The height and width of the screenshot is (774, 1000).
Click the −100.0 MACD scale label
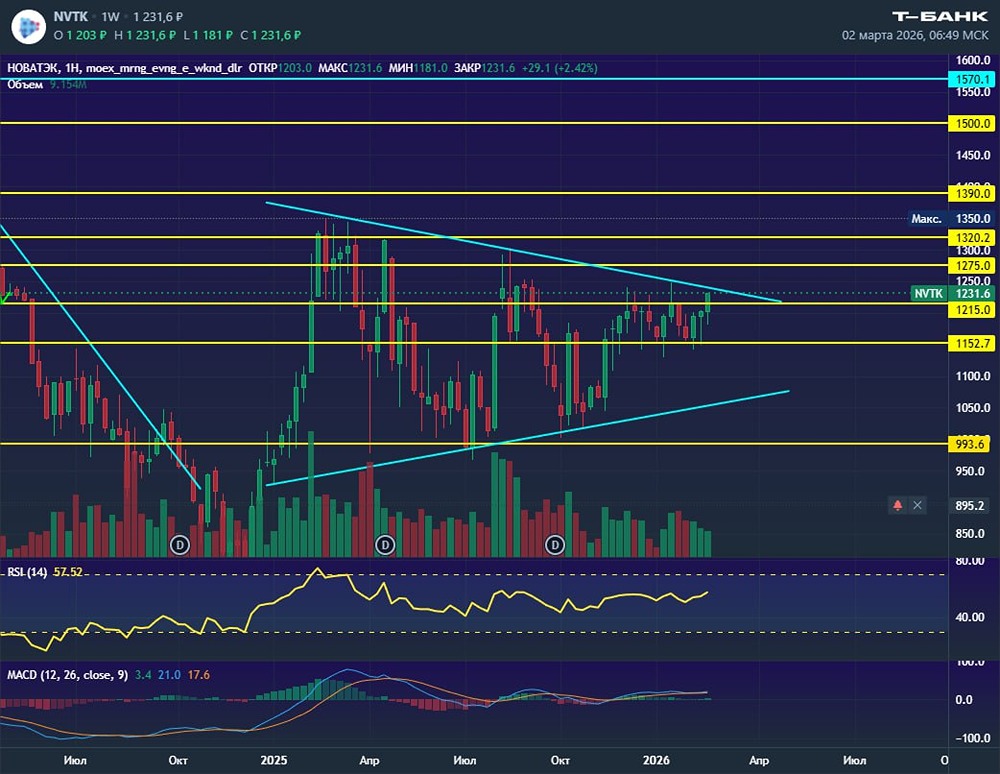(x=973, y=738)
